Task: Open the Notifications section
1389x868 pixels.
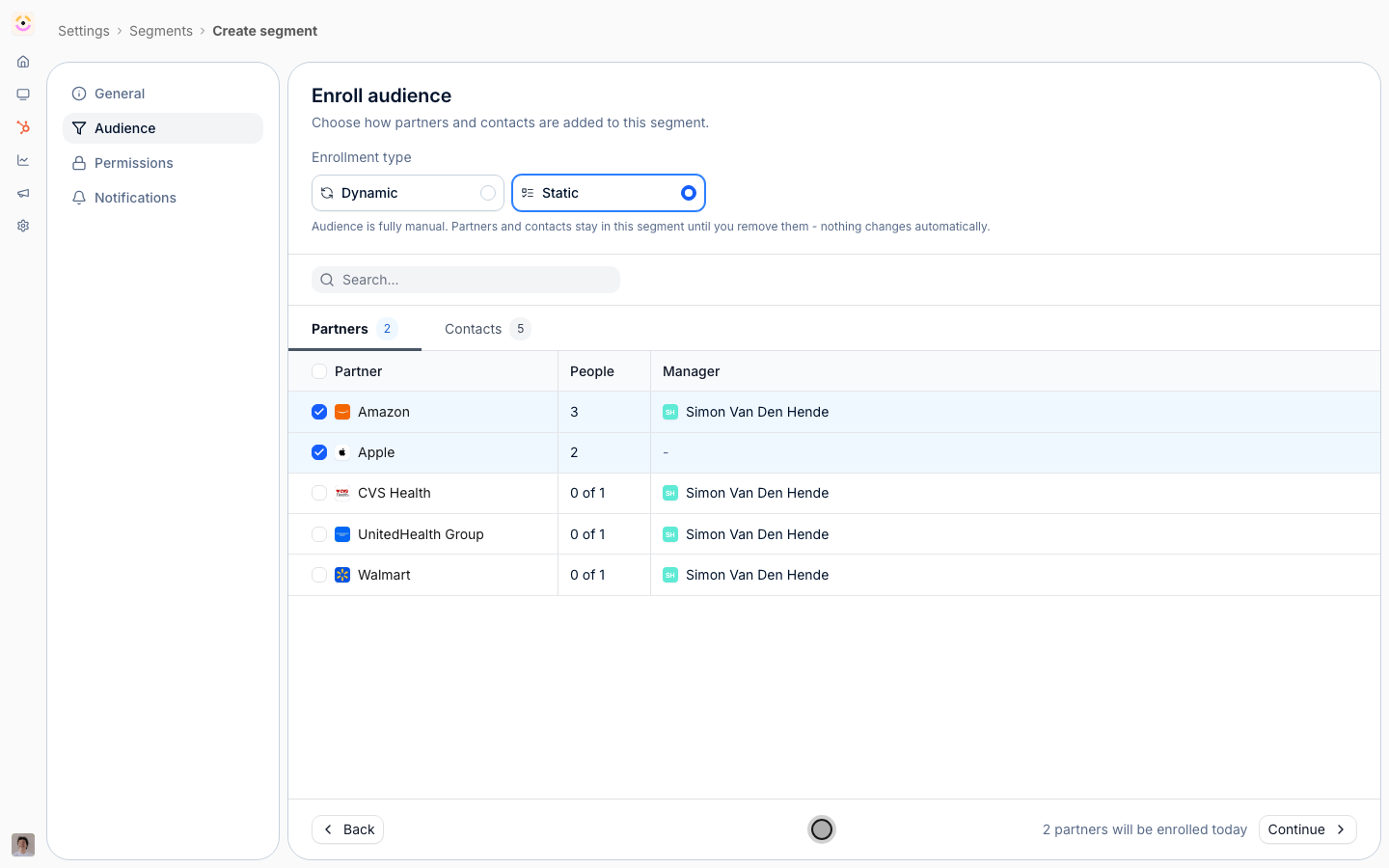Action: (163, 198)
